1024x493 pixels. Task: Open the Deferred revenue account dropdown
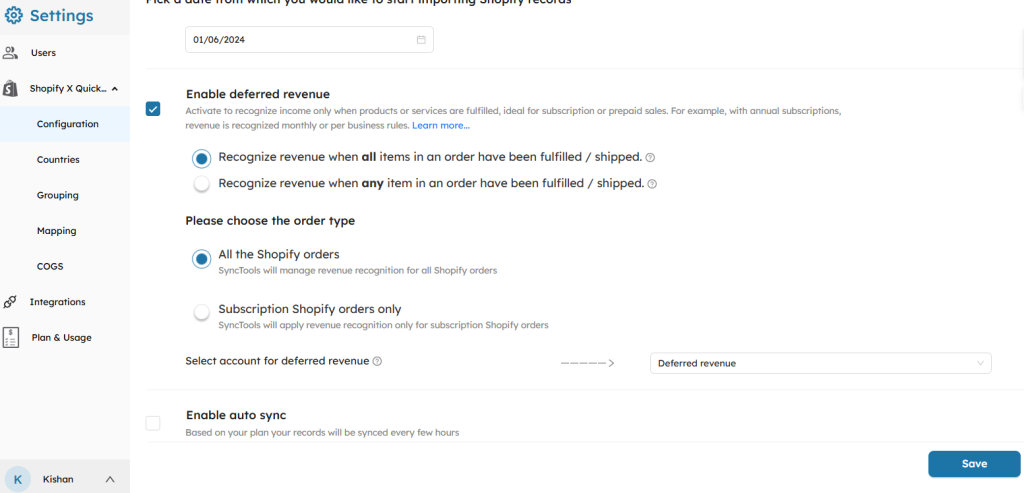[x=820, y=363]
